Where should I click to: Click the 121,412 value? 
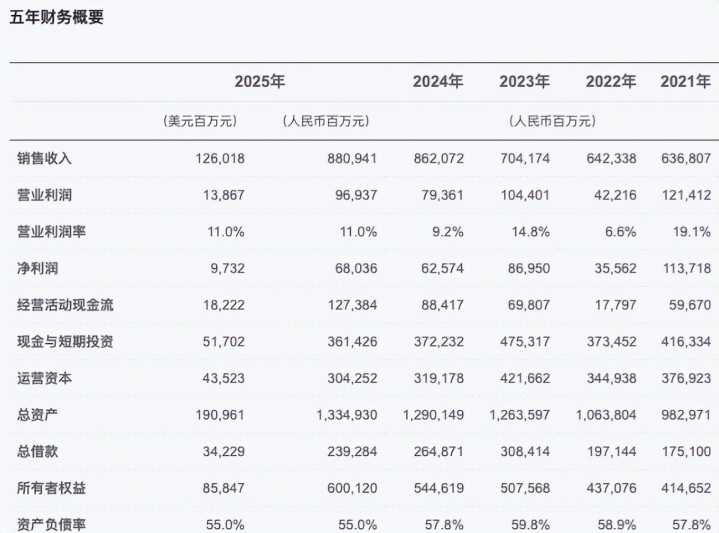coord(686,195)
